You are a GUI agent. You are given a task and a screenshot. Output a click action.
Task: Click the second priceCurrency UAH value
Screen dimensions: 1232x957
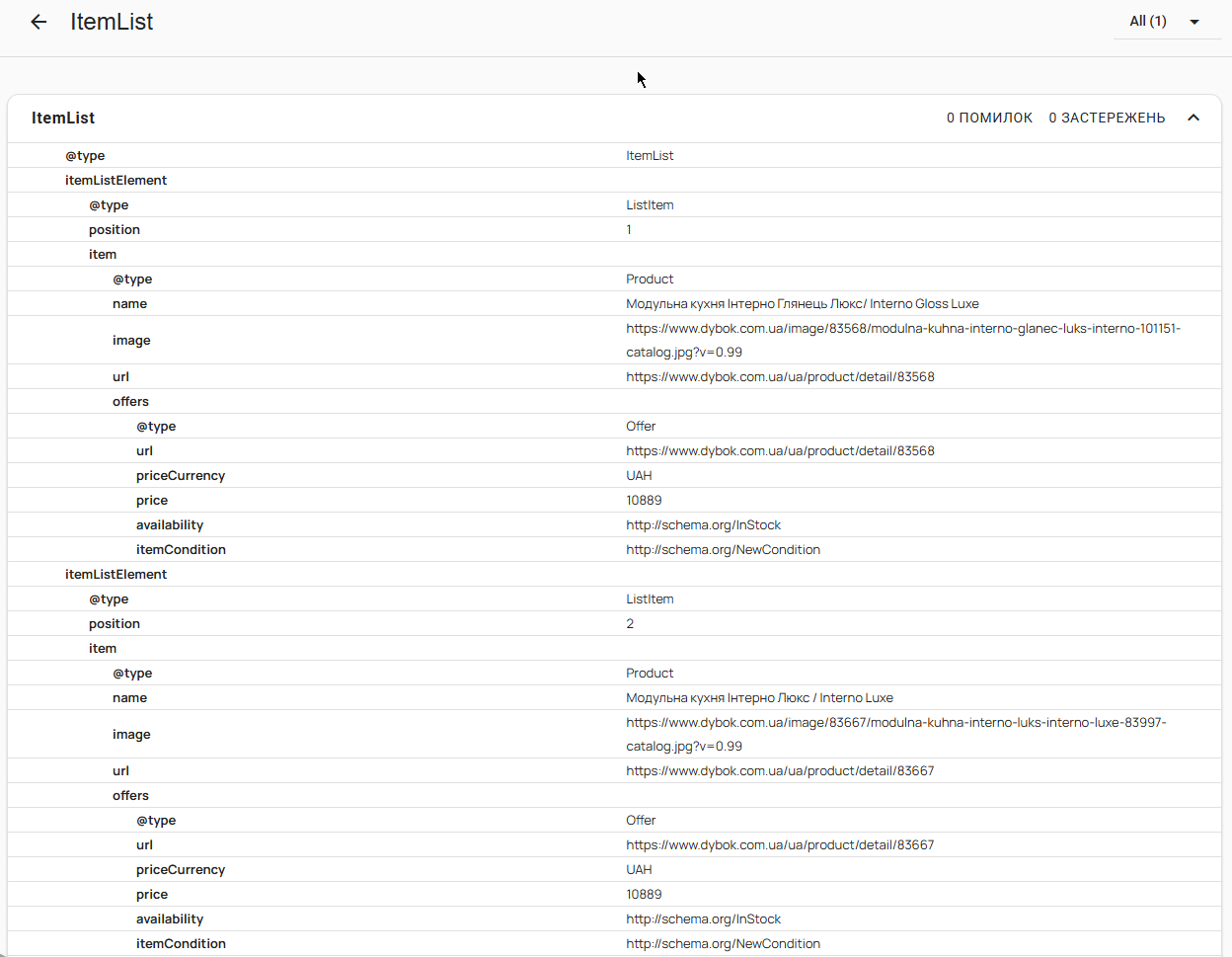click(x=639, y=869)
